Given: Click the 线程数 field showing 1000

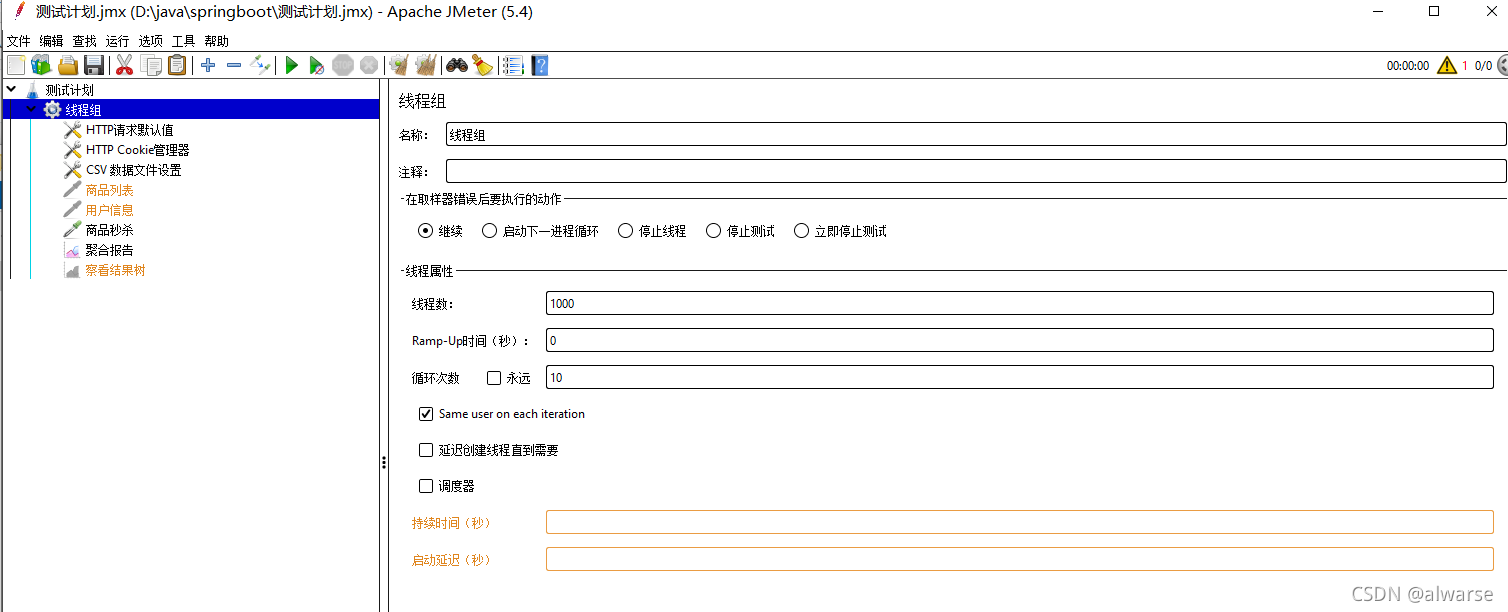Looking at the screenshot, I should (1019, 303).
